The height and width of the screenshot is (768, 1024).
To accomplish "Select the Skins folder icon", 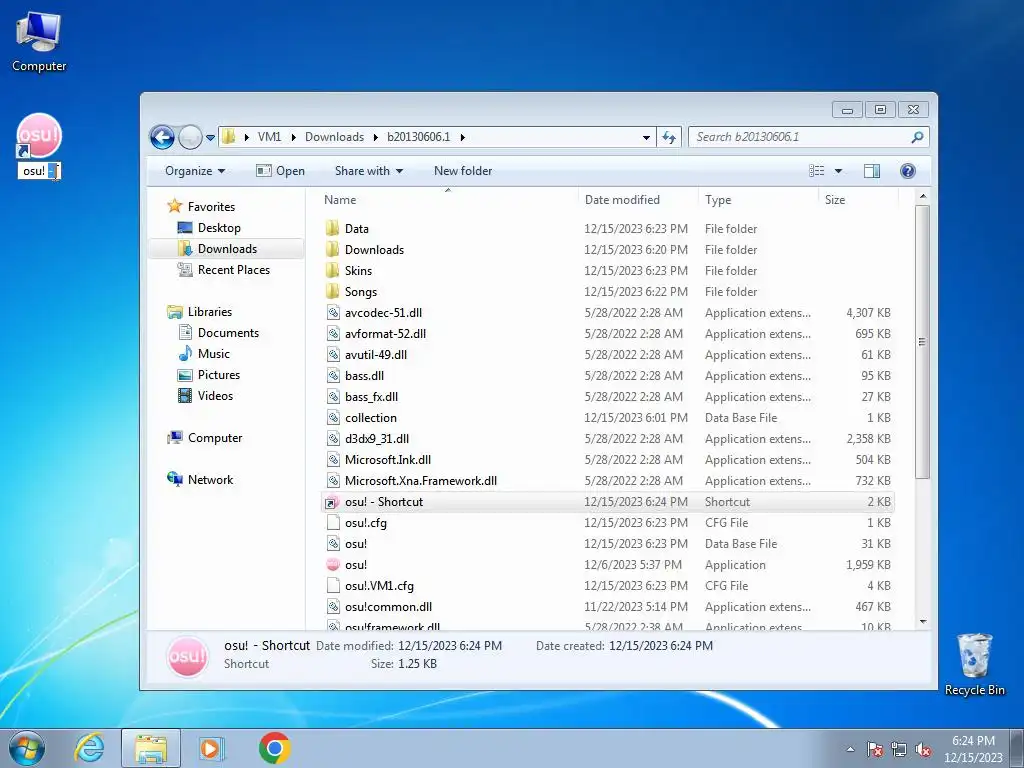I will (x=333, y=270).
